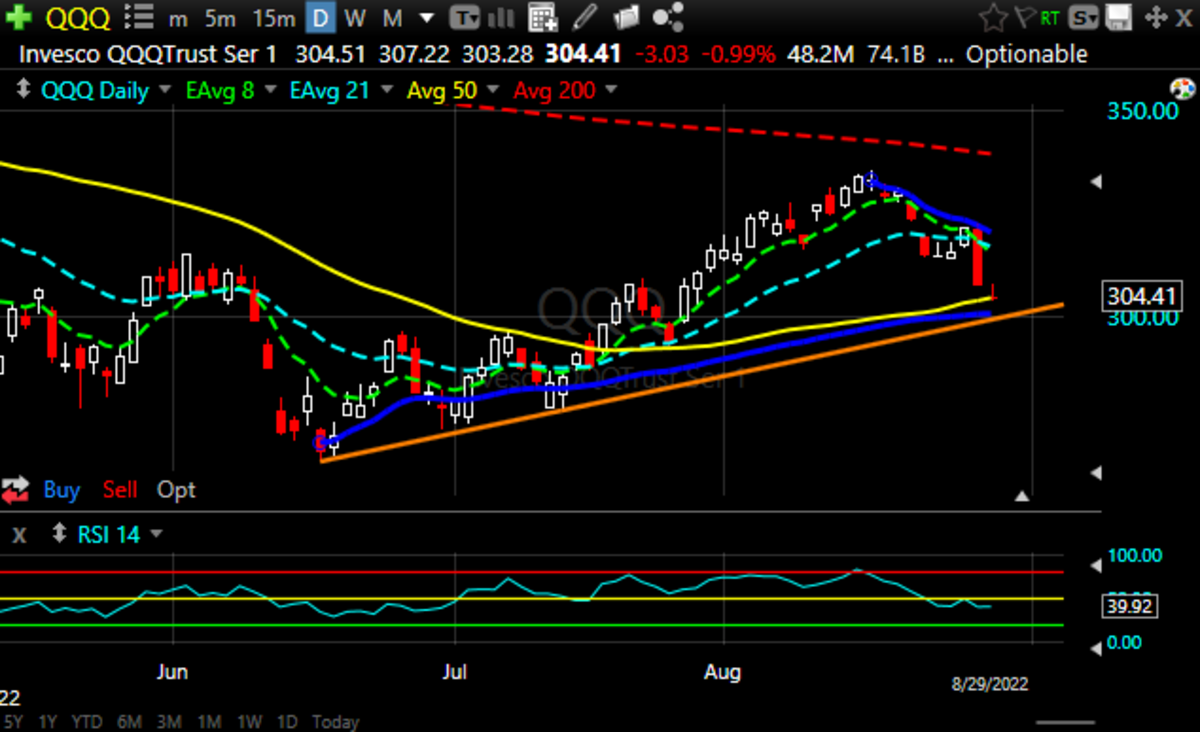This screenshot has height=732, width=1200.
Task: Favorite this chart with the star icon
Action: pos(992,17)
